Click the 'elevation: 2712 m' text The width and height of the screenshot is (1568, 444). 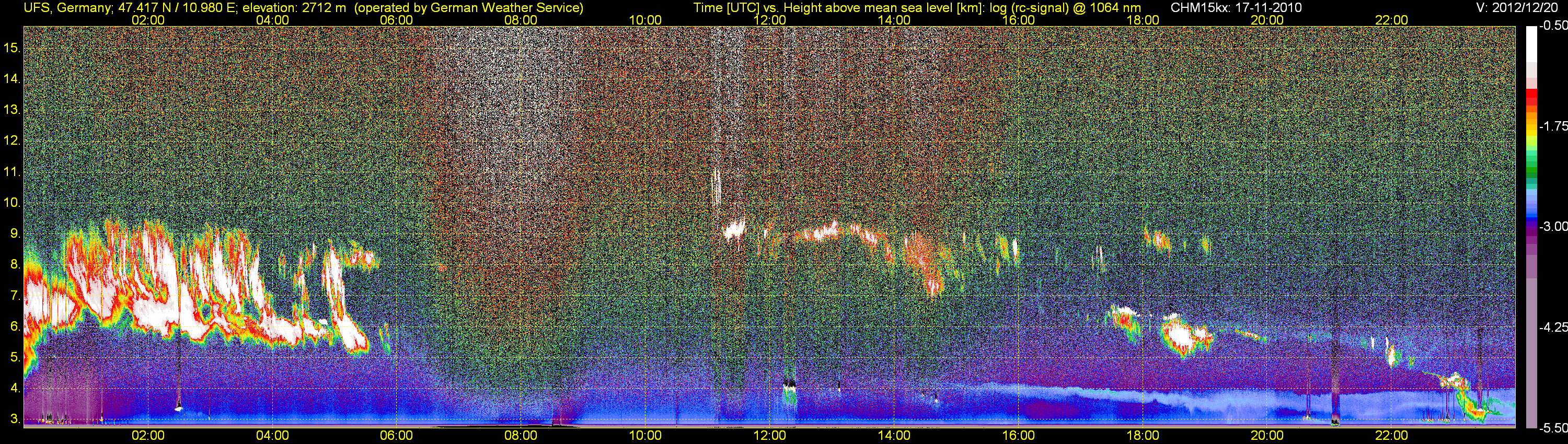[x=295, y=8]
